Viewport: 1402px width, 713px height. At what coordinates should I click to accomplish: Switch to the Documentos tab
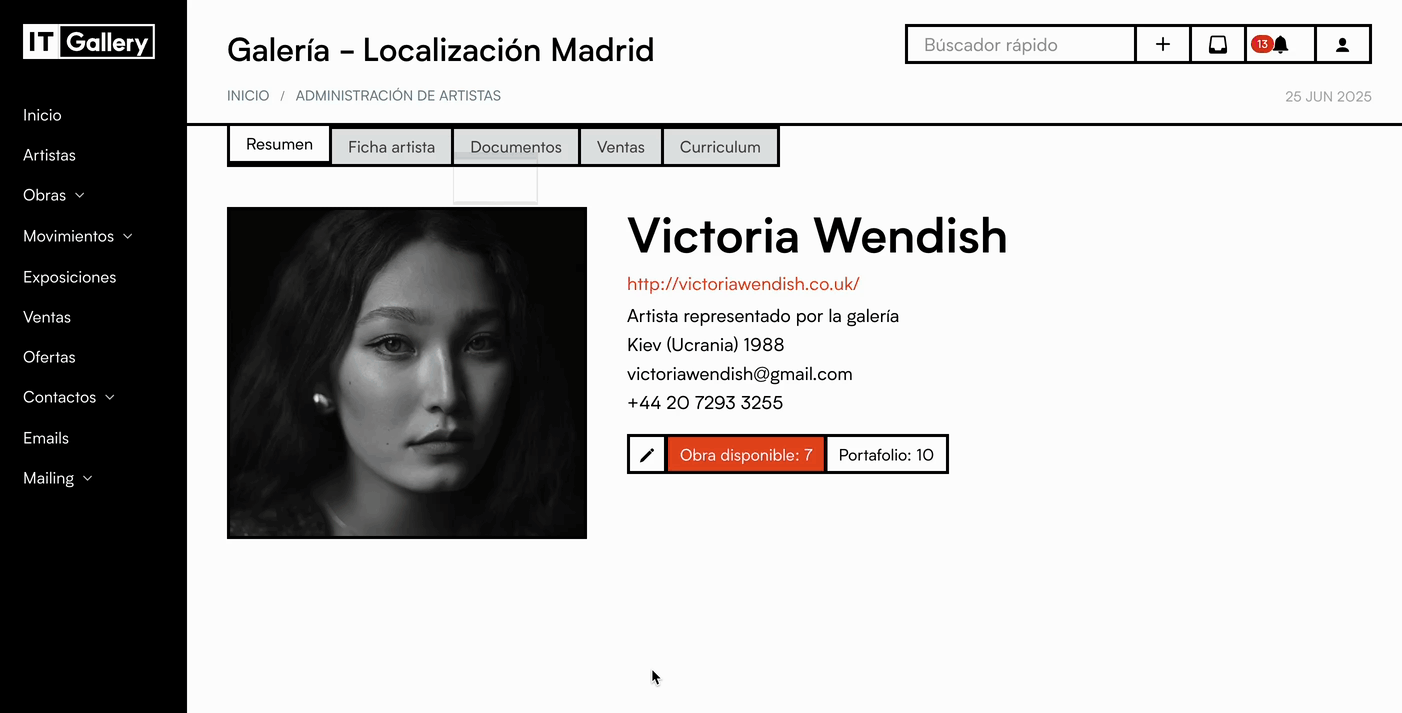point(516,147)
